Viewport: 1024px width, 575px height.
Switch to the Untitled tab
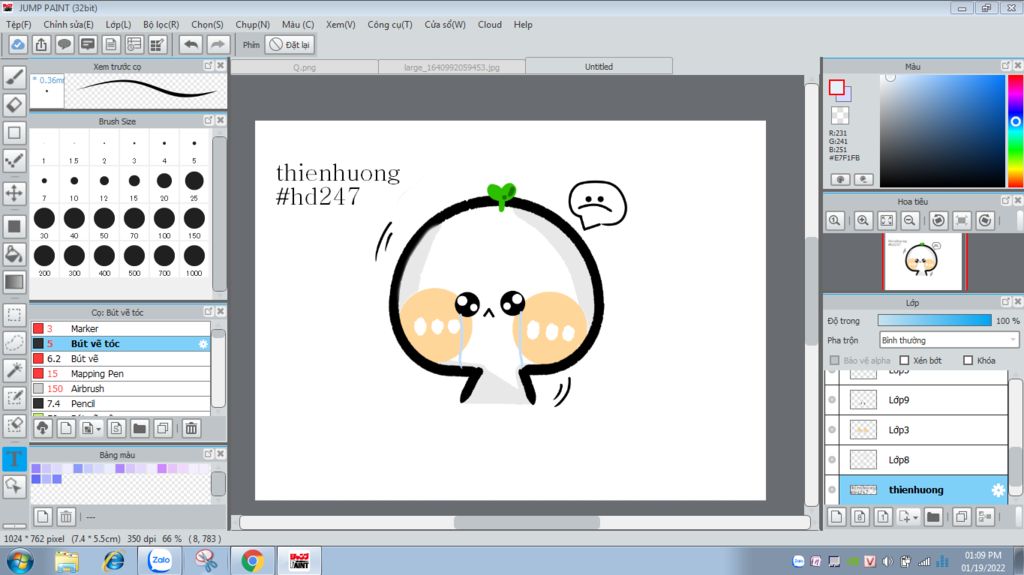(599, 67)
